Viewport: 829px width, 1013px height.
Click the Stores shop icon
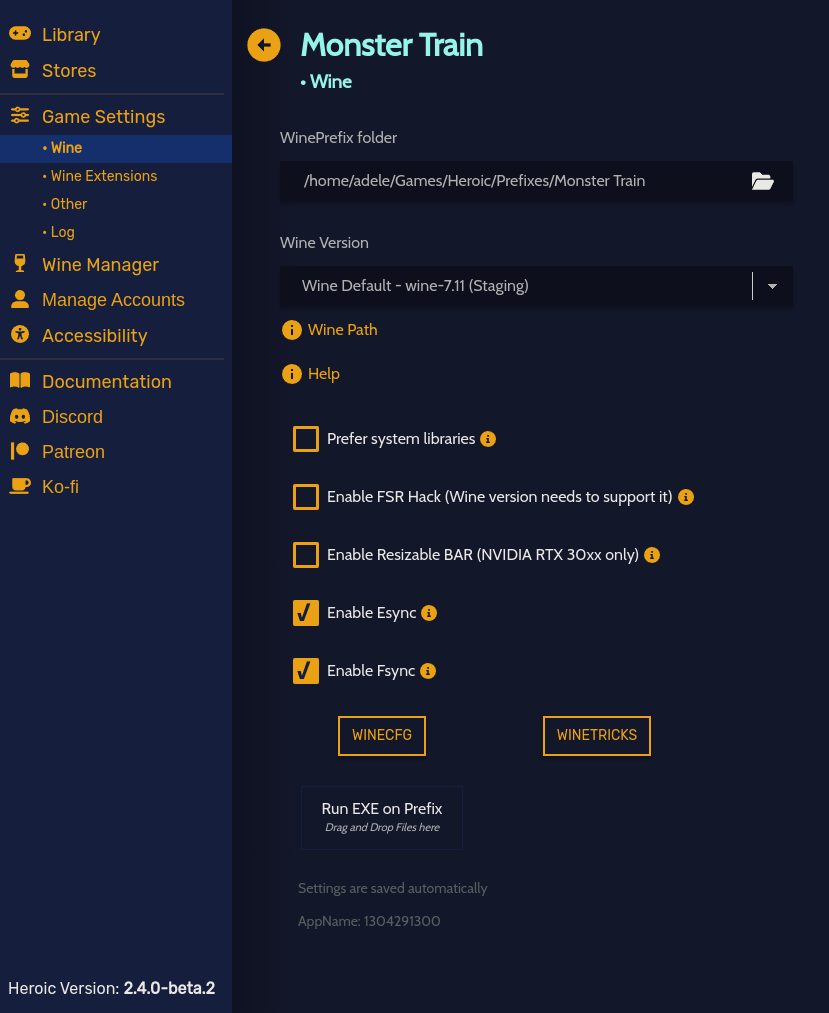point(20,70)
